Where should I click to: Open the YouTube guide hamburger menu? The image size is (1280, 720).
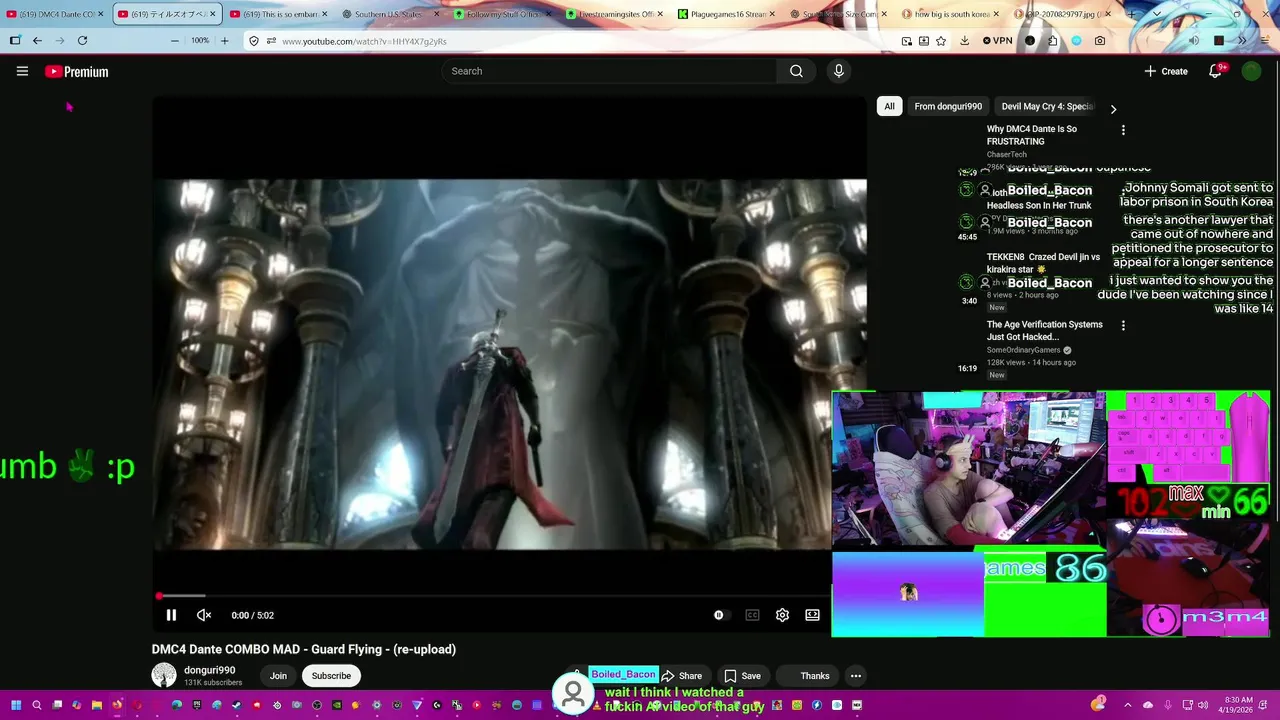(x=22, y=71)
